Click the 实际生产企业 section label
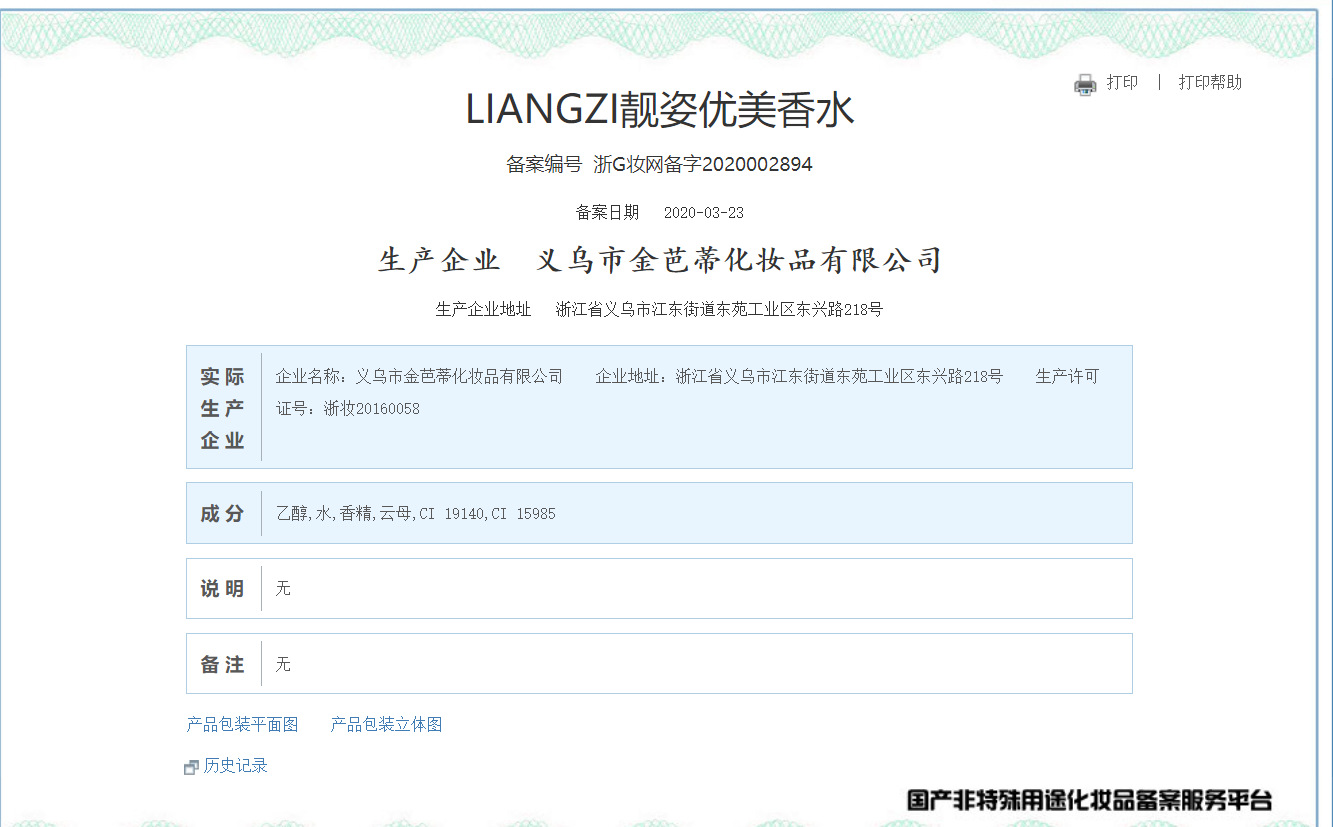The height and width of the screenshot is (827, 1333). 222,408
